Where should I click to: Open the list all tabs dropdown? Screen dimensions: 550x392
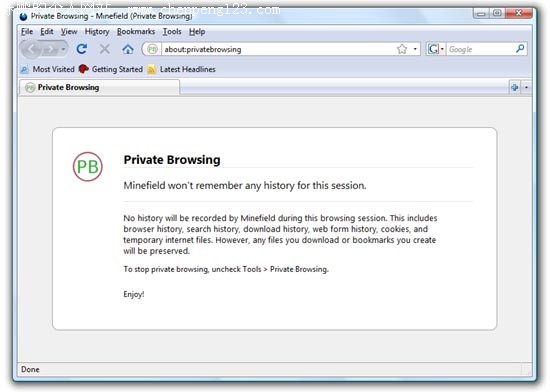click(526, 87)
